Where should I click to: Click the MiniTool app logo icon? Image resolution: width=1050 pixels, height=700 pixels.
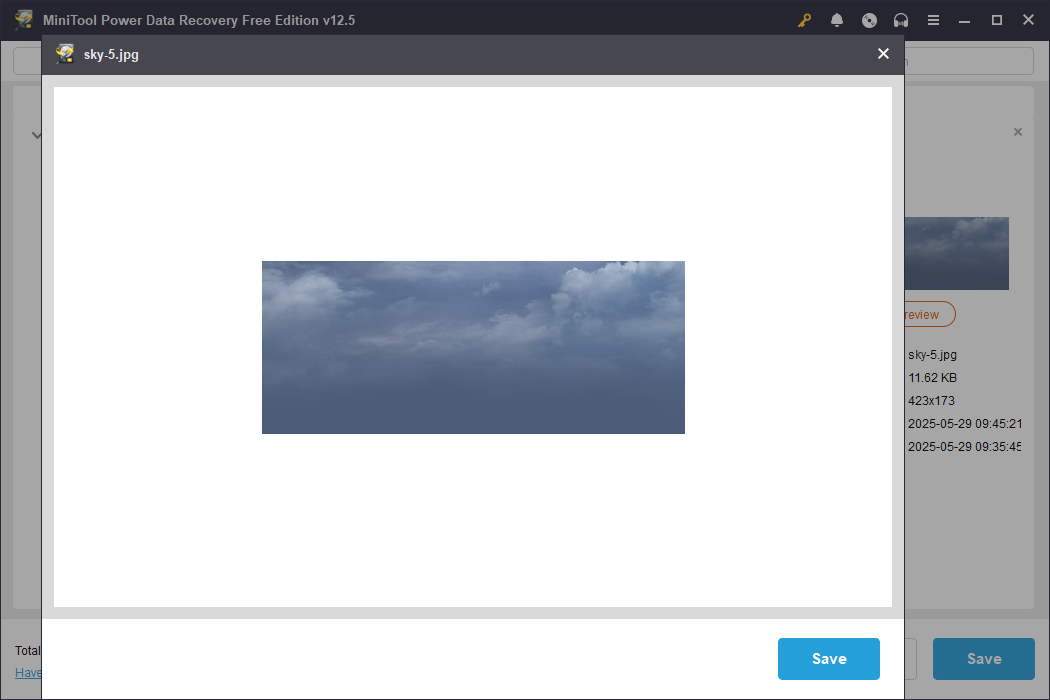tap(24, 20)
